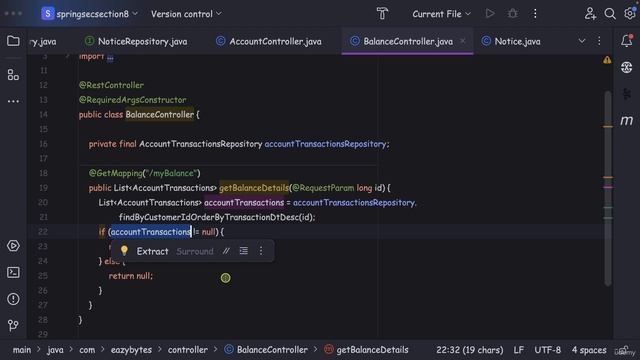Image resolution: width=640 pixels, height=360 pixels.
Task: Switch to AccountController.java tab
Action: coord(269,41)
